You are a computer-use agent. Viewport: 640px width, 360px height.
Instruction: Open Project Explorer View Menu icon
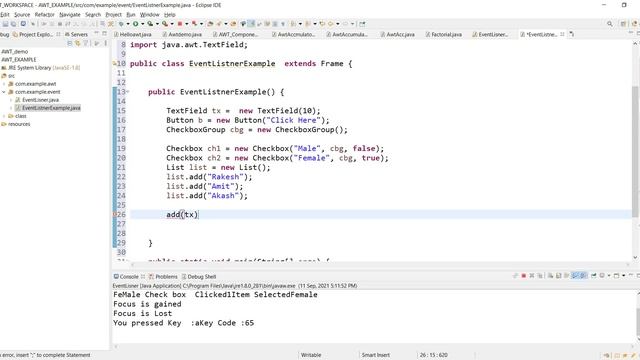[x=105, y=43]
